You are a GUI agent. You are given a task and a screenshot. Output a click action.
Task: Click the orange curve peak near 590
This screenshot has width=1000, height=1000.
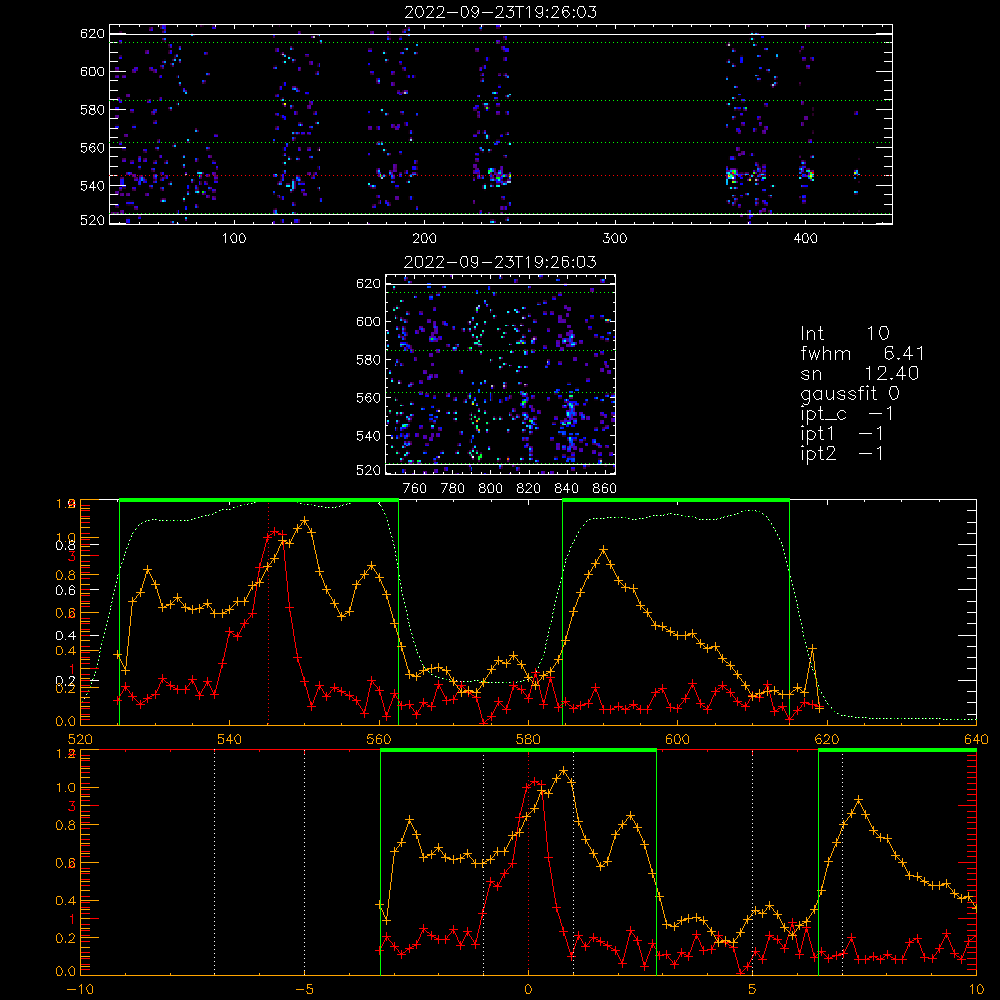[603, 549]
